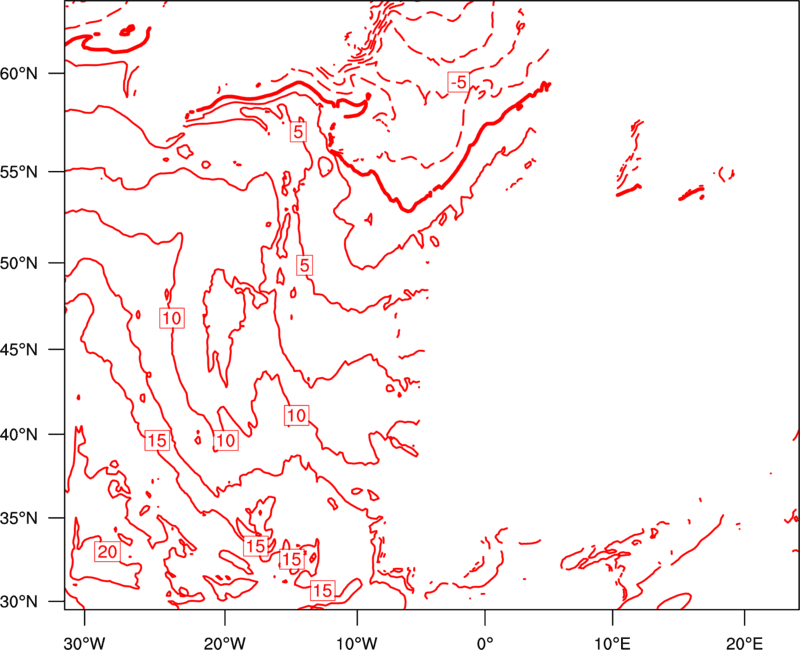Image resolution: width=800 pixels, height=650 pixels.
Task: Select the 45°N latitude axis label
Action: pos(19,349)
